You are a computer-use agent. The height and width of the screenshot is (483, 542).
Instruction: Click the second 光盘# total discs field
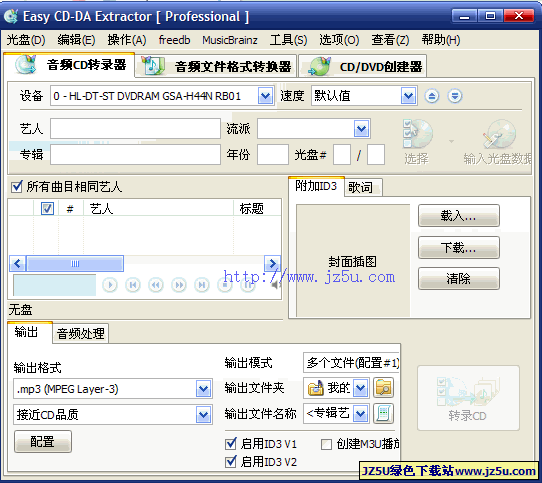tap(376, 154)
